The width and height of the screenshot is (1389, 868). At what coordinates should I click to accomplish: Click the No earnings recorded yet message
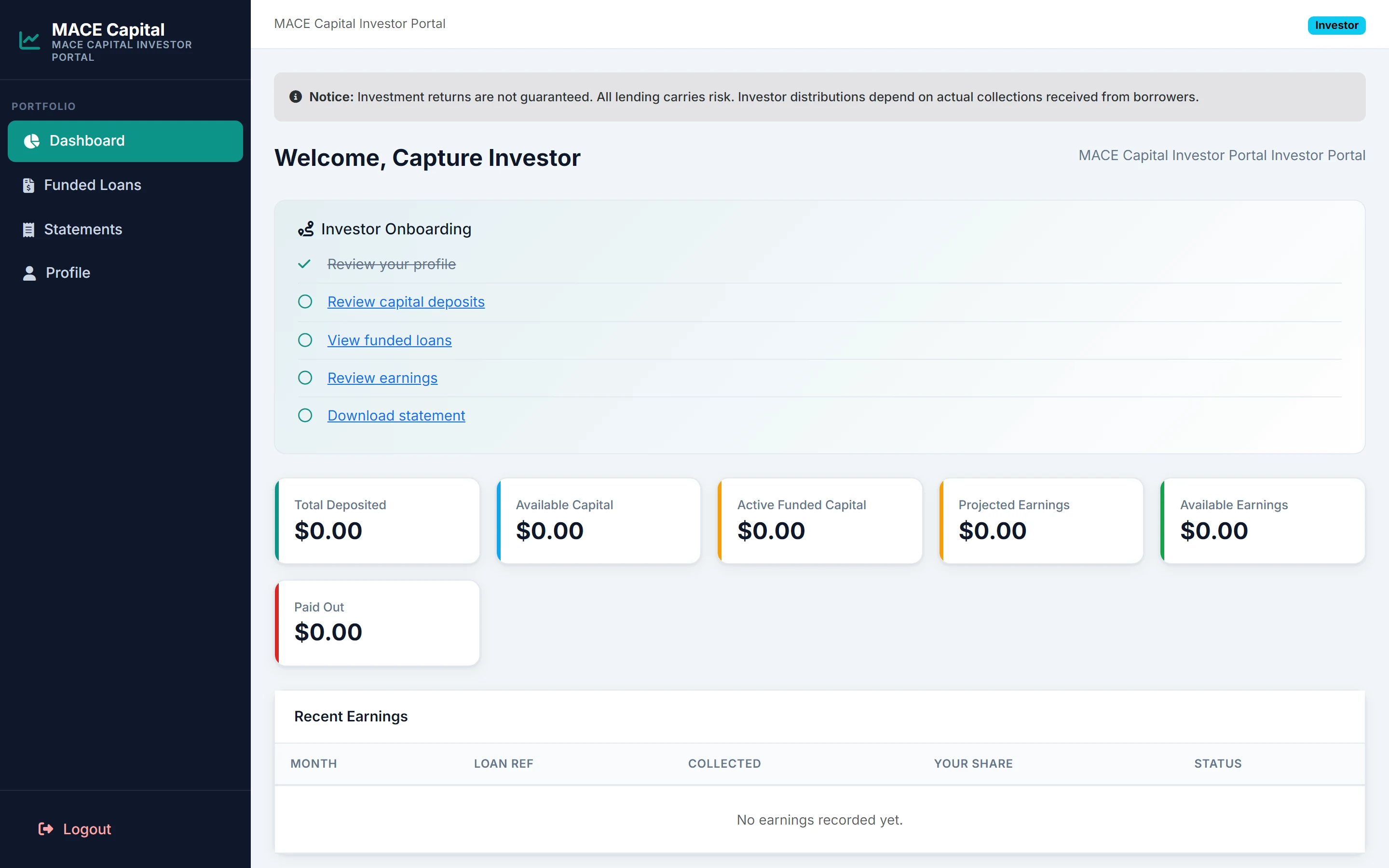pos(819,820)
